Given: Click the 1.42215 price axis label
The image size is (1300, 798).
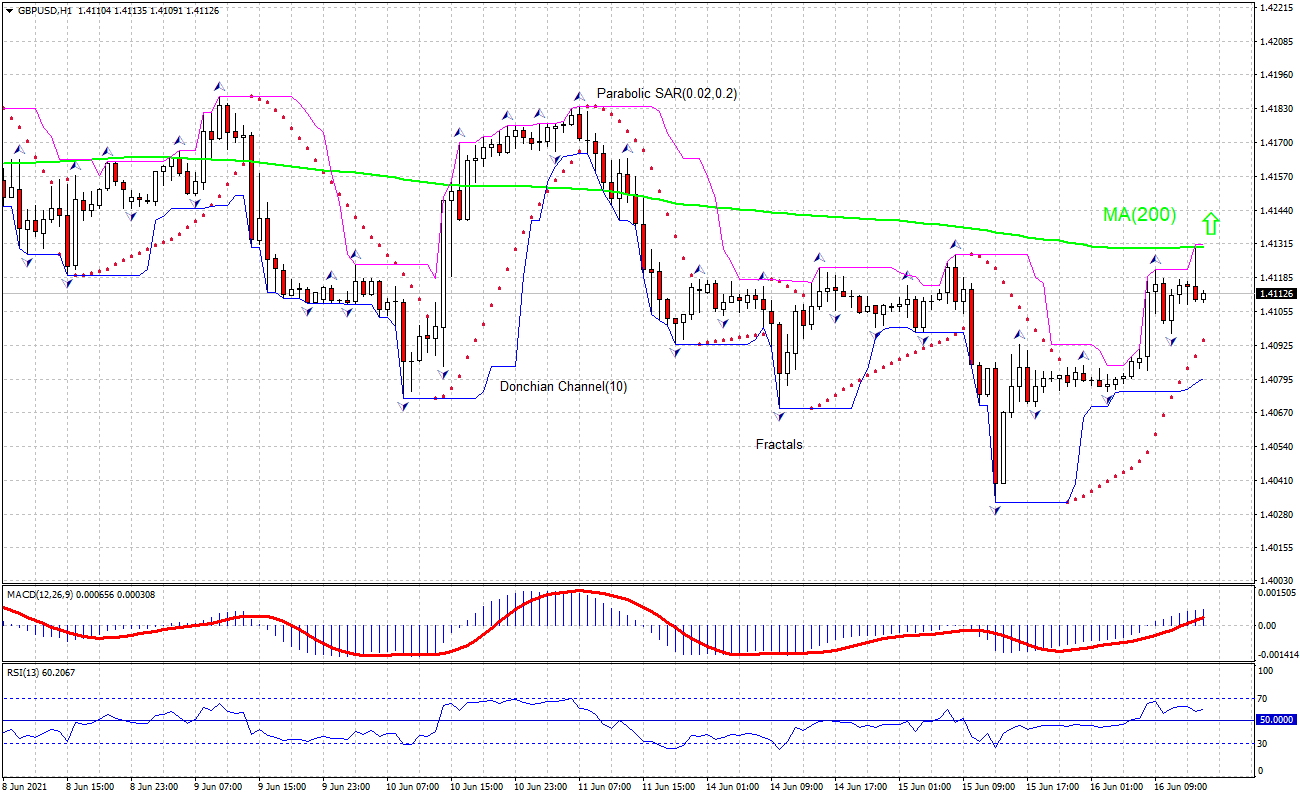Looking at the screenshot, I should (x=1274, y=8).
